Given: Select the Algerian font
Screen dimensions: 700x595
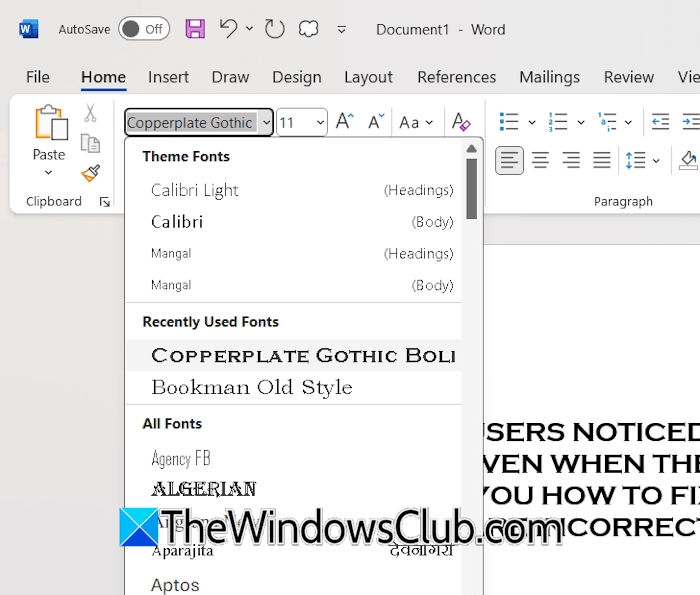Looking at the screenshot, I should coord(294,490).
